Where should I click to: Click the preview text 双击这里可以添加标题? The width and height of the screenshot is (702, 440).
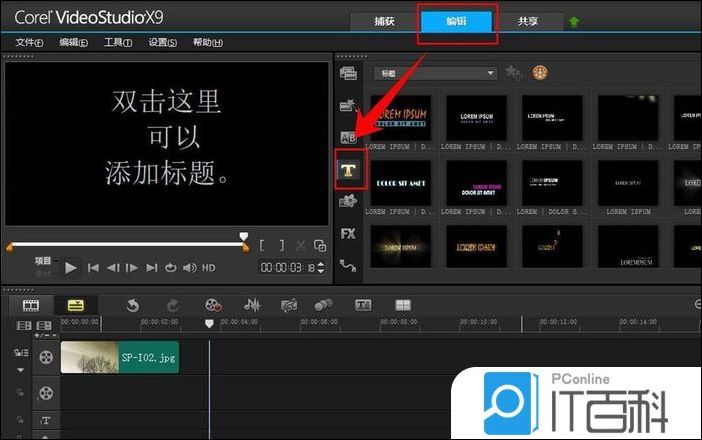pos(167,137)
